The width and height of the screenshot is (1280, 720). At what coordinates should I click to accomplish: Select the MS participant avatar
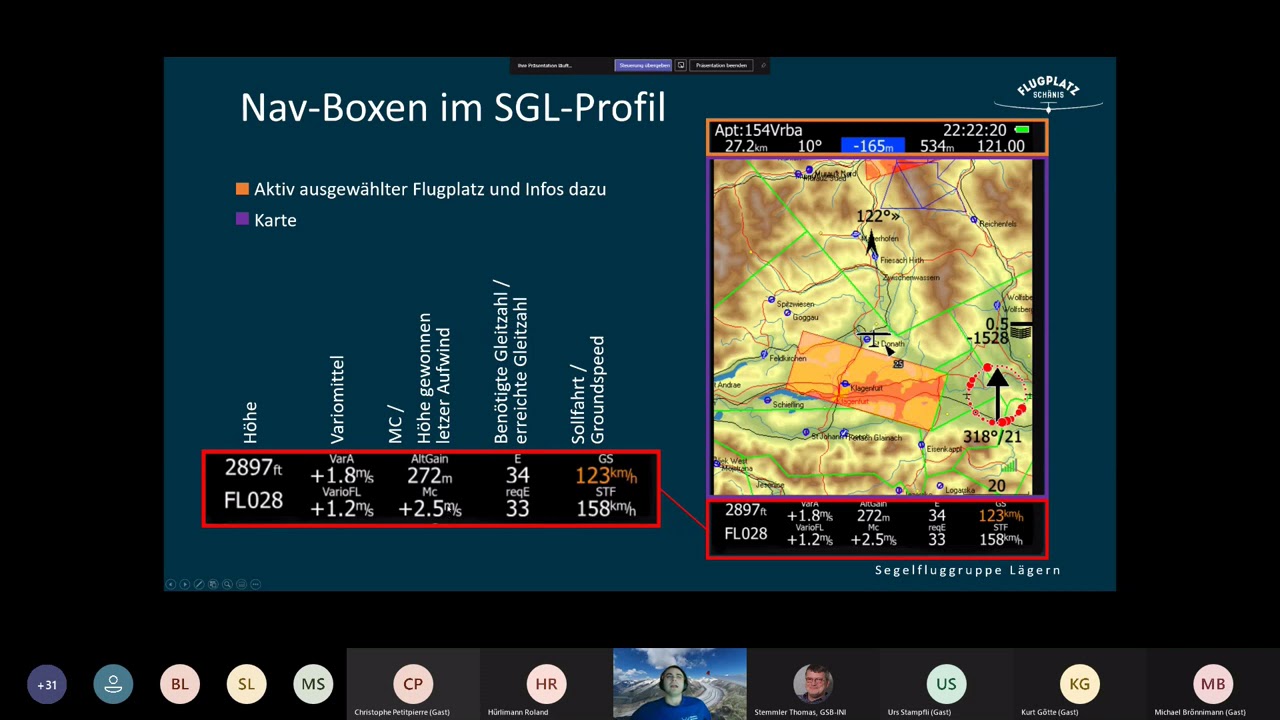(x=313, y=685)
